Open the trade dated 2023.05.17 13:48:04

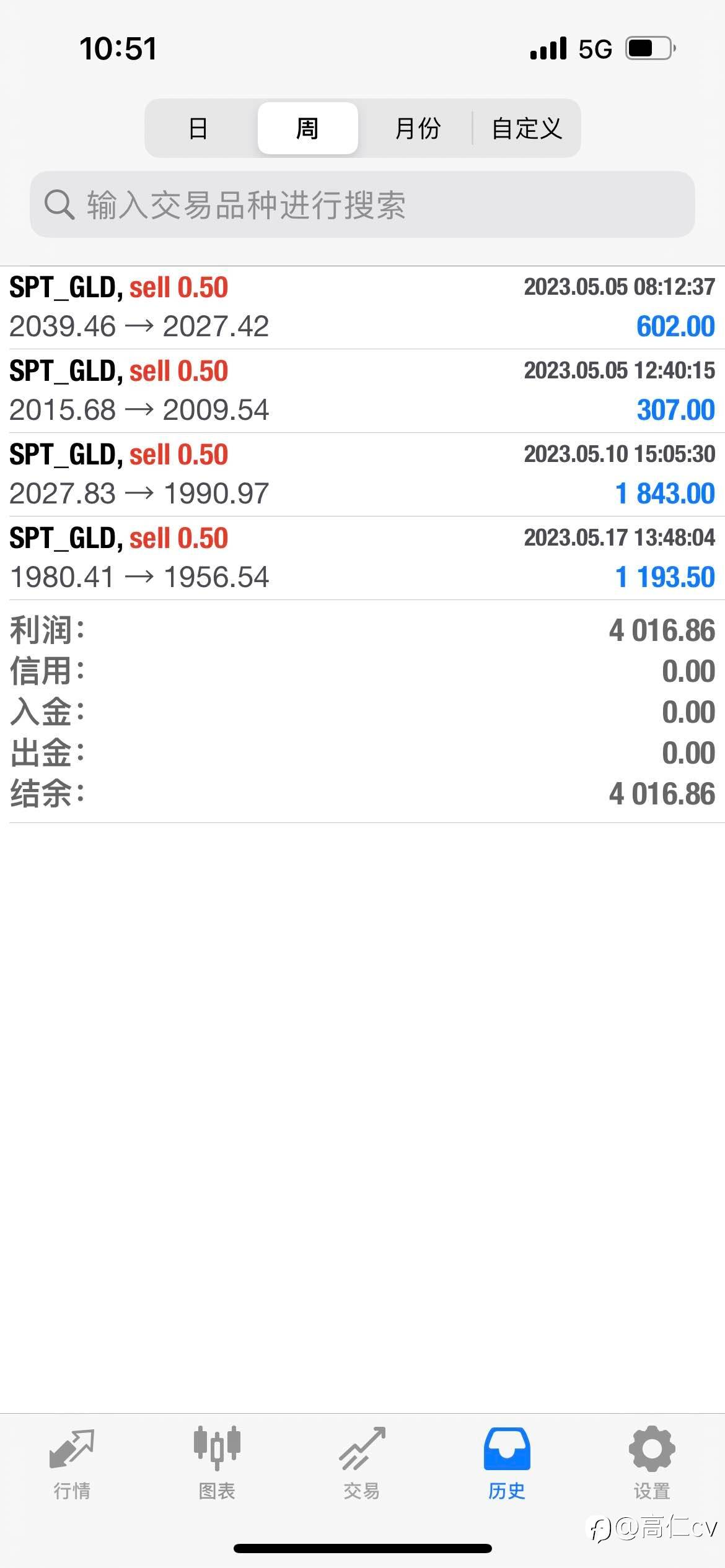pyautogui.click(x=362, y=558)
